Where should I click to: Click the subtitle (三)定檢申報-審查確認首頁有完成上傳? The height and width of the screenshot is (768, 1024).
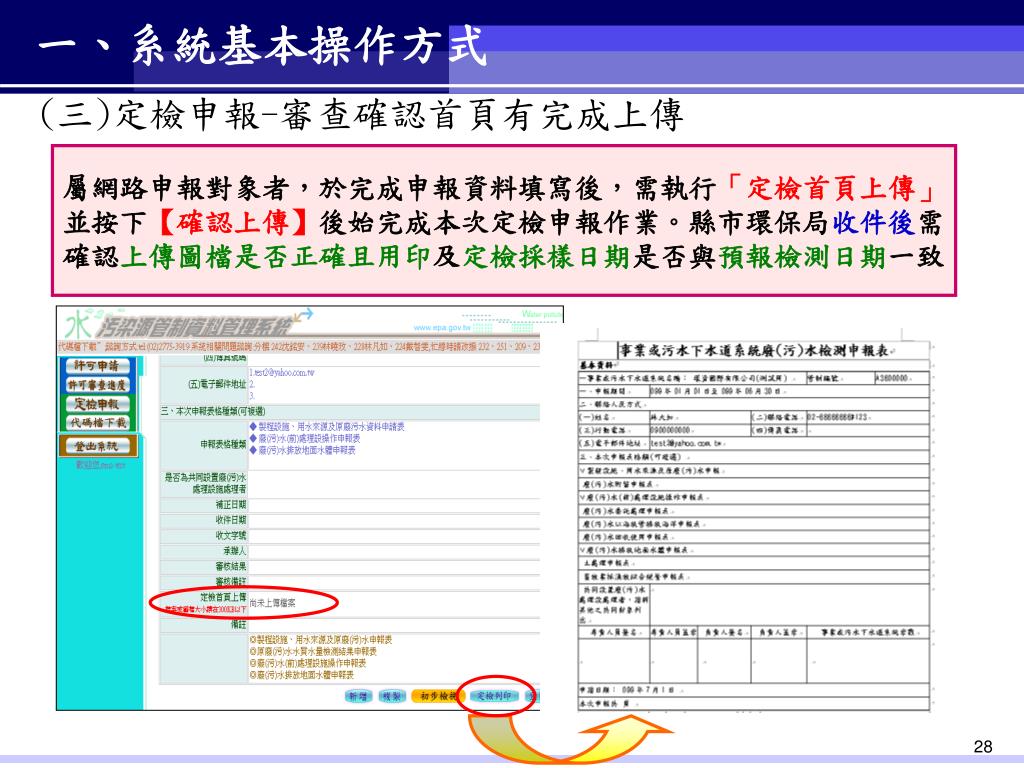click(362, 115)
